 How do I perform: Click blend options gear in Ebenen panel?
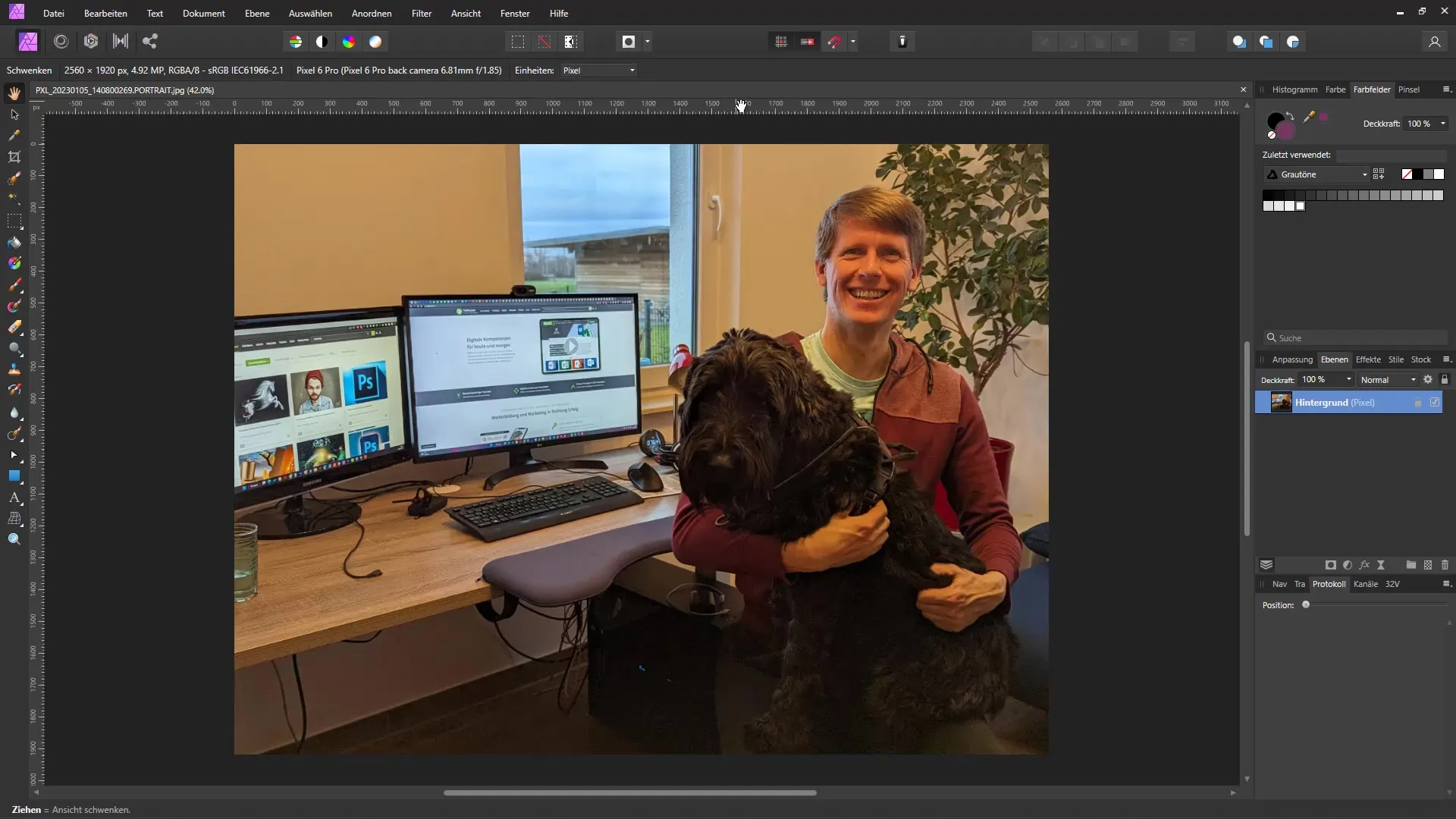(1428, 379)
